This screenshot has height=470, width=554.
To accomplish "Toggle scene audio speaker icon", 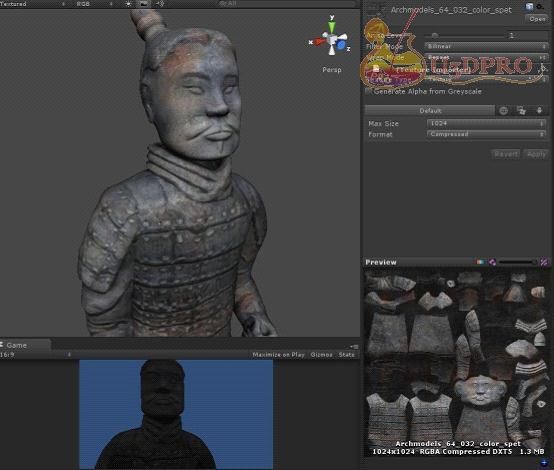I will (x=160, y=4).
